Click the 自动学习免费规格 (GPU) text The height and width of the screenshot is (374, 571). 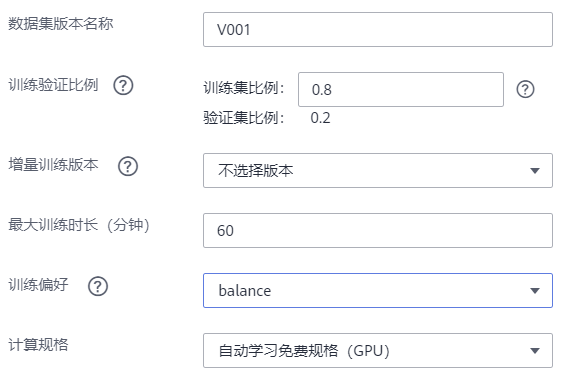point(304,351)
